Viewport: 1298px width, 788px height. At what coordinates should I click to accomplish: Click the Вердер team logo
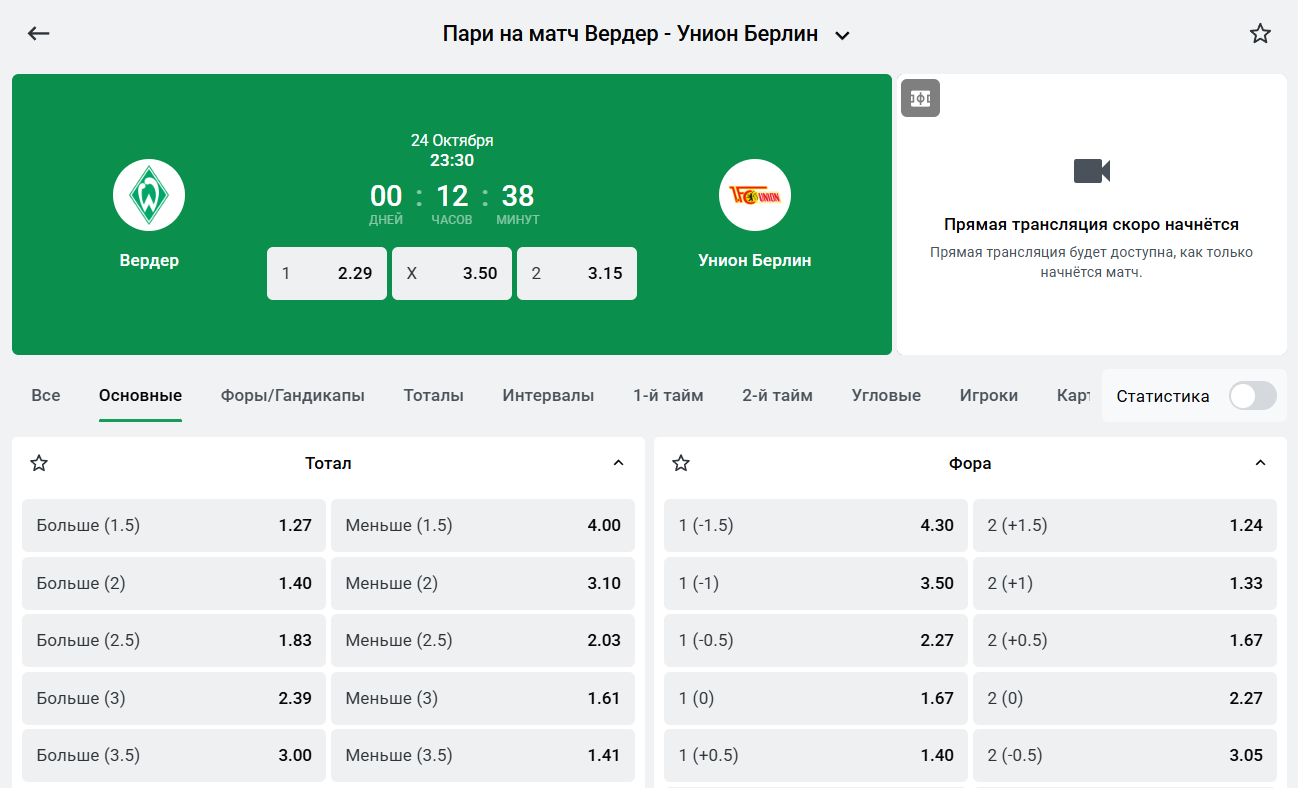click(x=149, y=195)
